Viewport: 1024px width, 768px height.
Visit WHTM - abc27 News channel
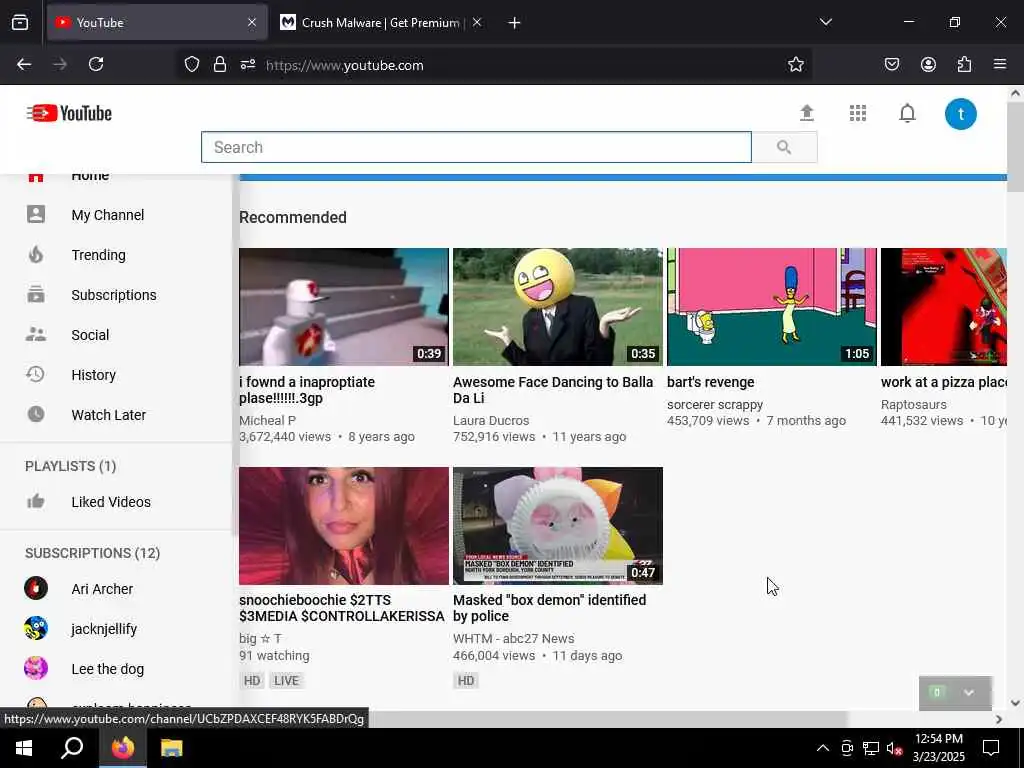(x=514, y=639)
